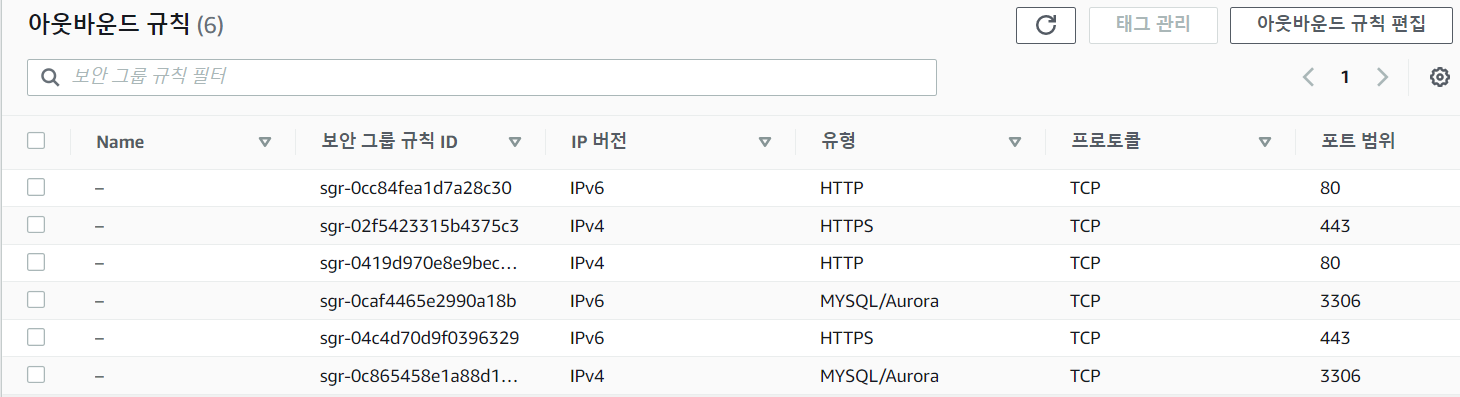Click truncated rule ID sgr-0419d970e8e9bec
This screenshot has height=397, width=1460.
coord(419,264)
